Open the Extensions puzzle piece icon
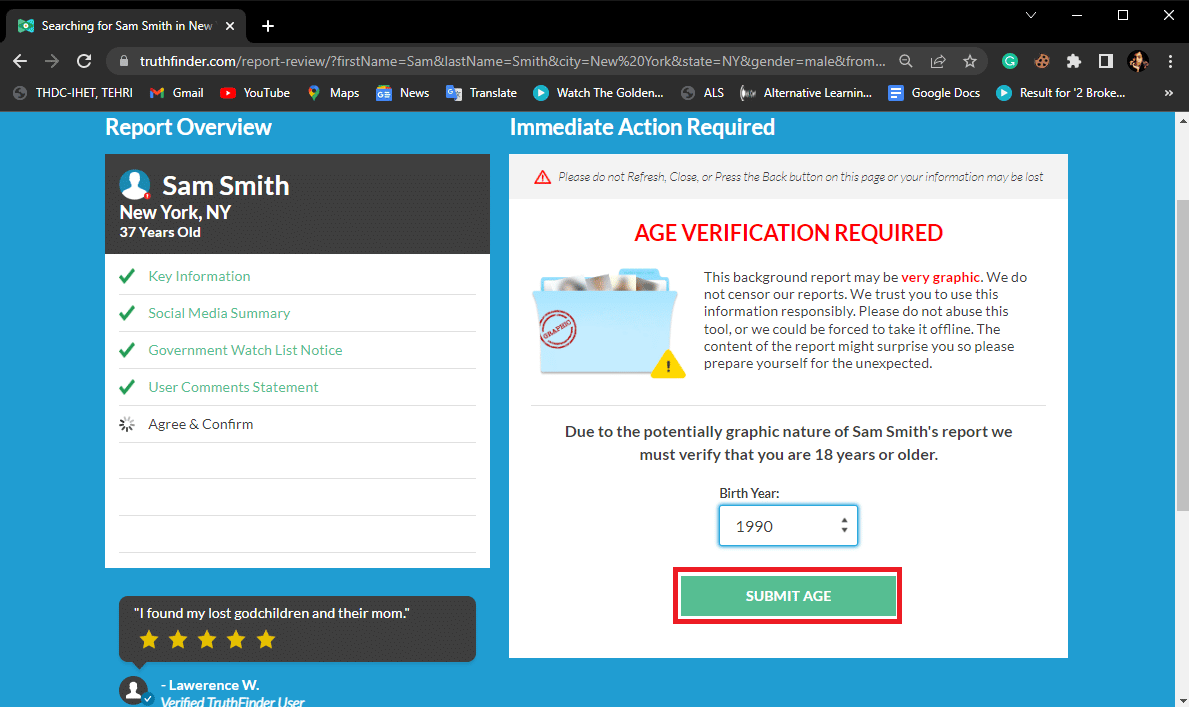Screen dimensions: 1189x707 coord(1074,61)
